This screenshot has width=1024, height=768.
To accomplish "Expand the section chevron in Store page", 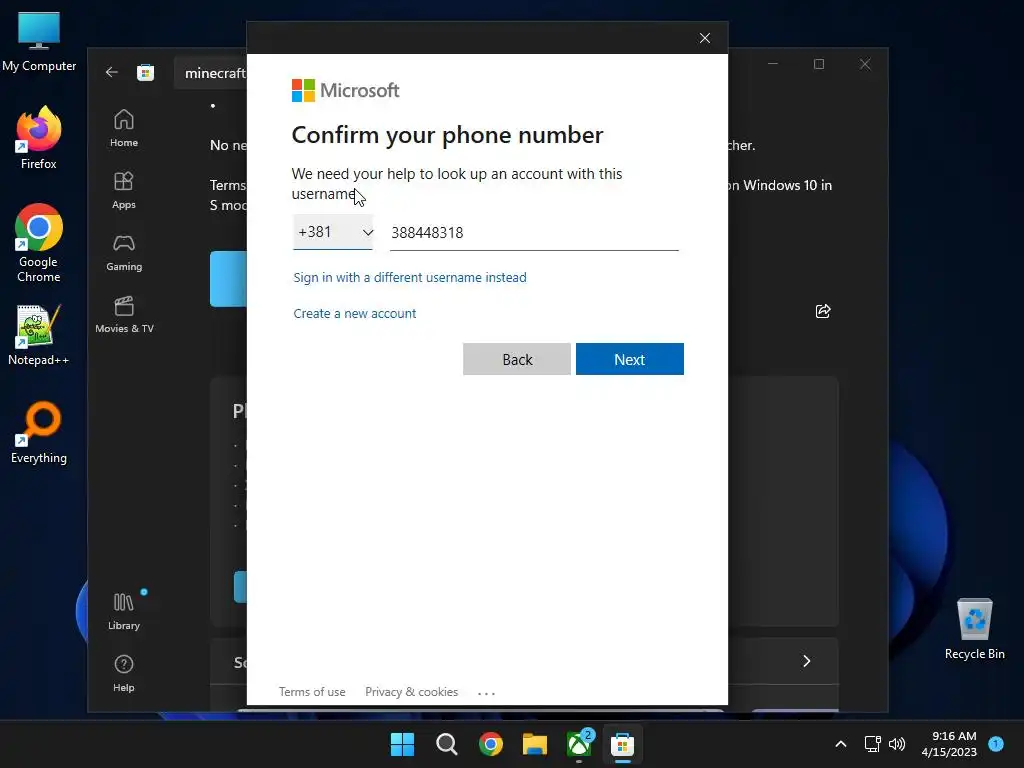I will click(807, 661).
